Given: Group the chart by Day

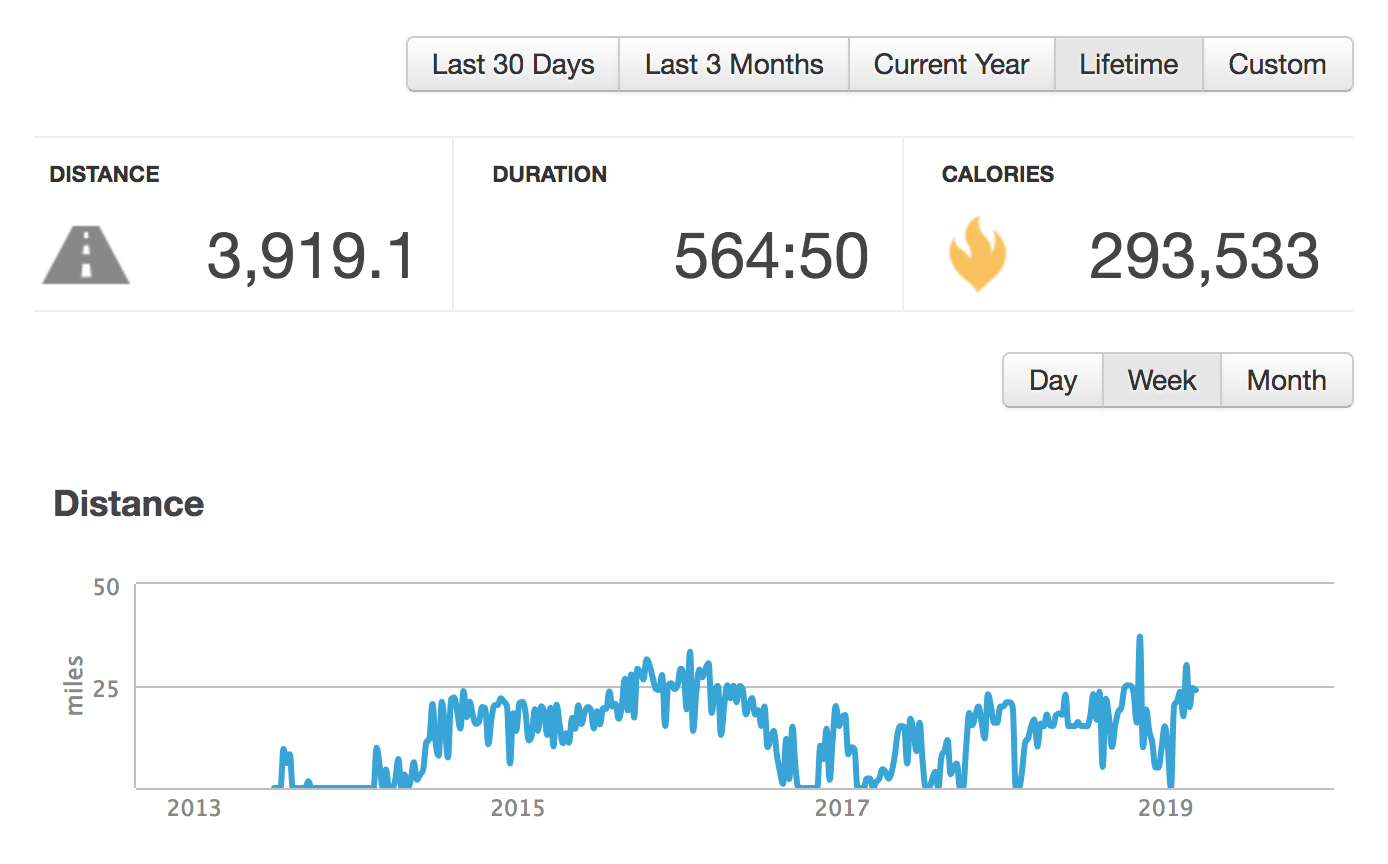Looking at the screenshot, I should pyautogui.click(x=1053, y=381).
